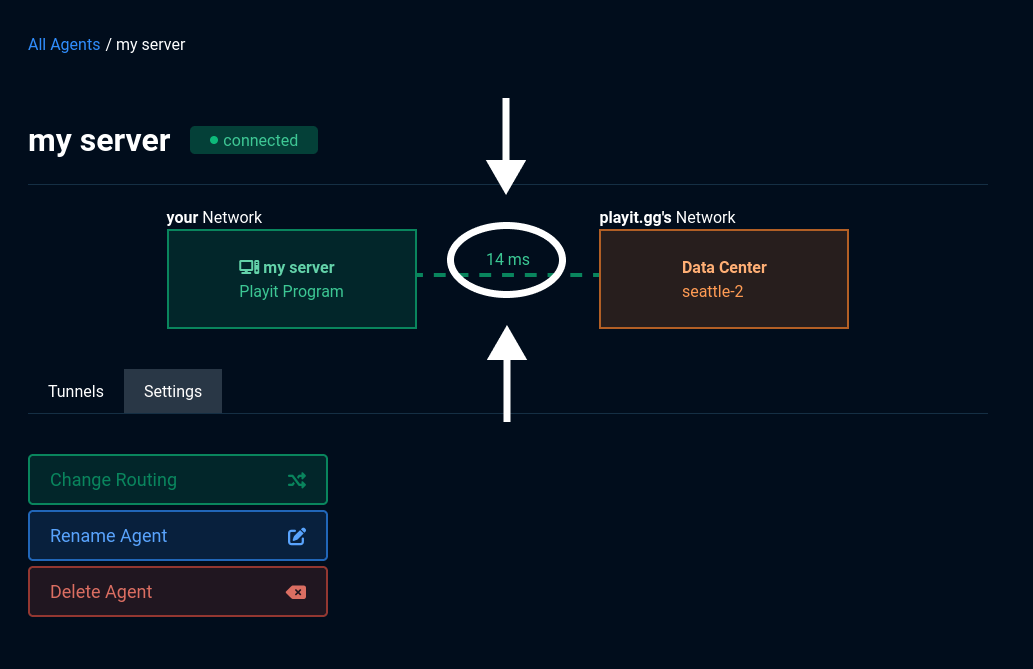
Task: Click the circled latency oval in the diagram
Action: [506, 259]
